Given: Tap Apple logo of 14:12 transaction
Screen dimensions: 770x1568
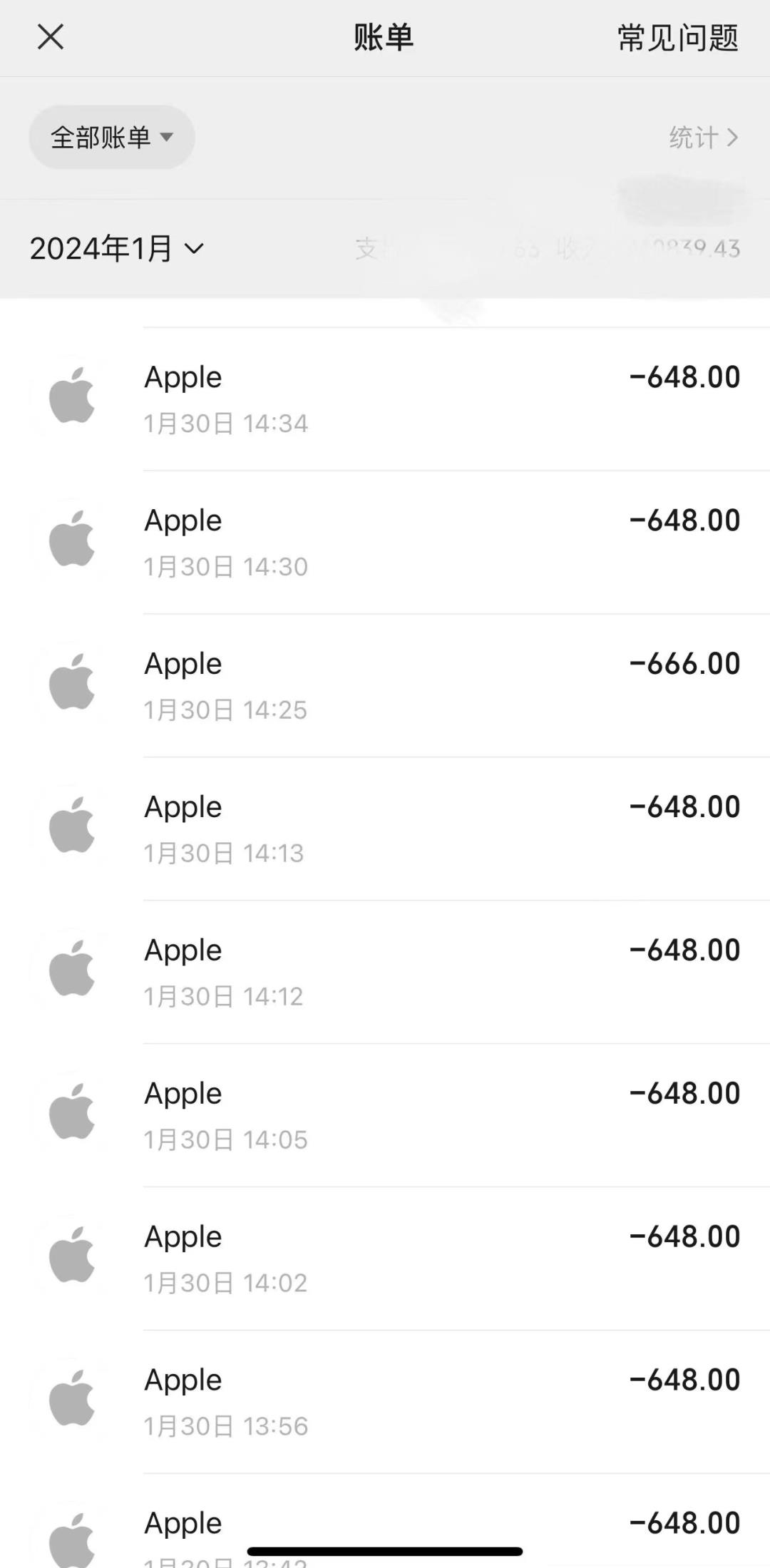Looking at the screenshot, I should coord(72,968).
